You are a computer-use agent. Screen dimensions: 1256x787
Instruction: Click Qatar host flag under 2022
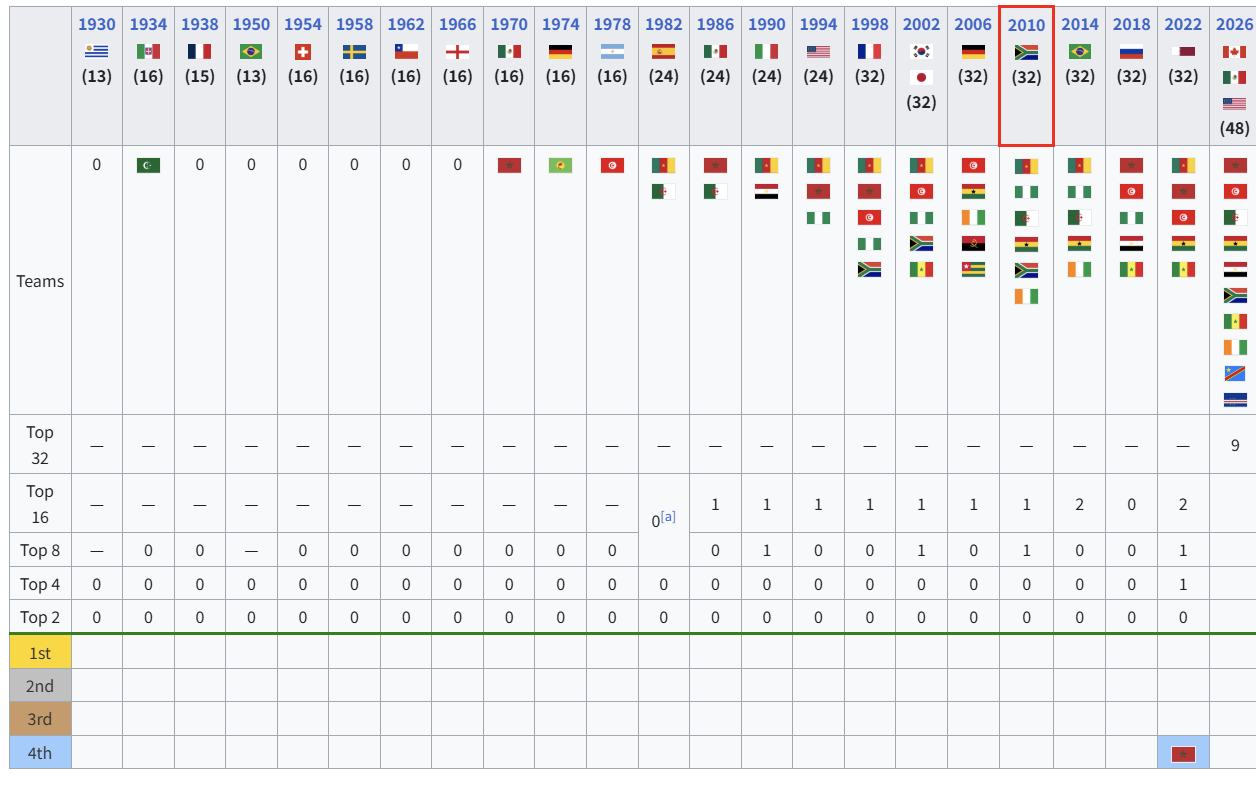coord(1183,51)
